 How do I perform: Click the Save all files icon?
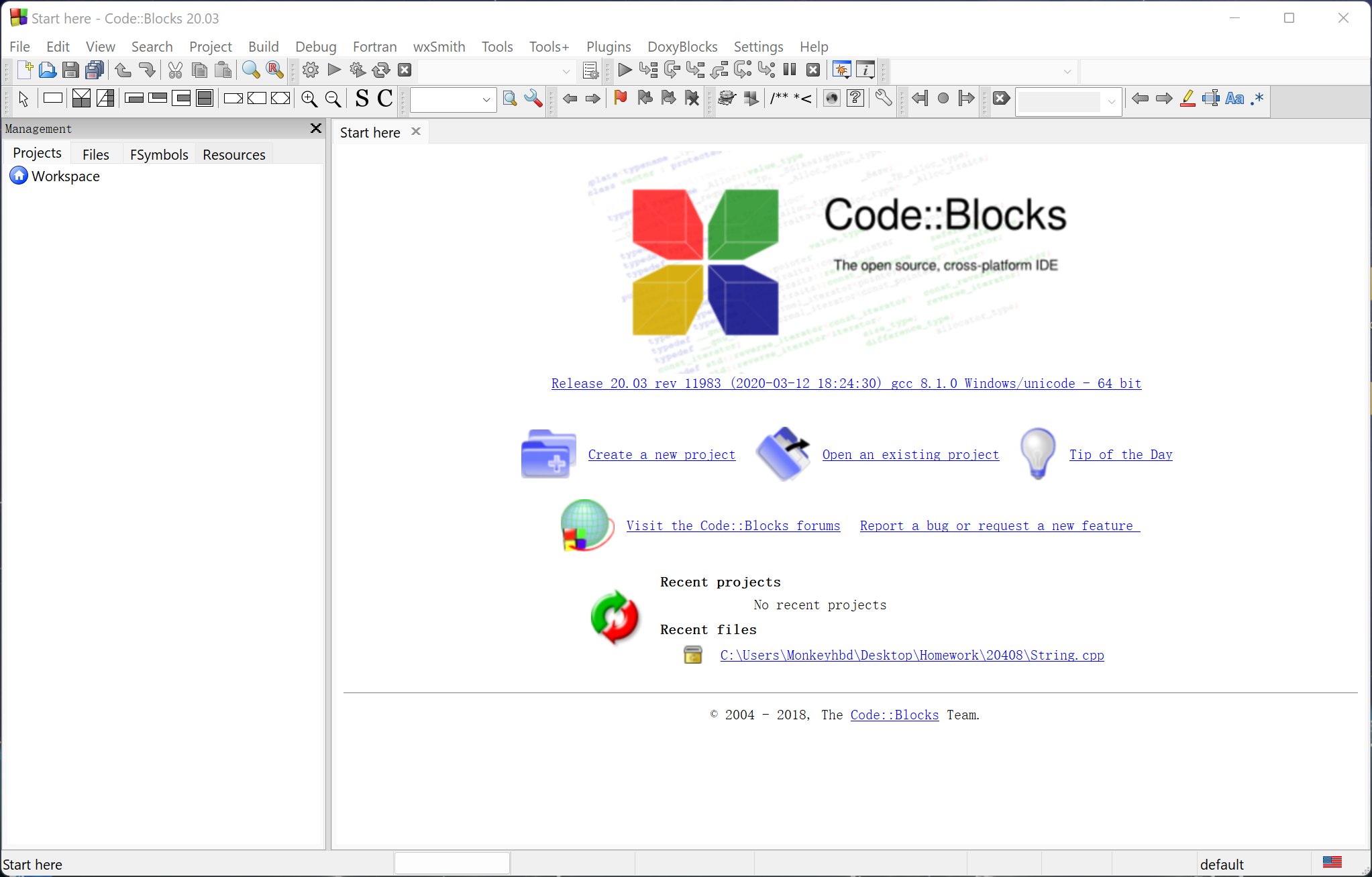point(95,70)
